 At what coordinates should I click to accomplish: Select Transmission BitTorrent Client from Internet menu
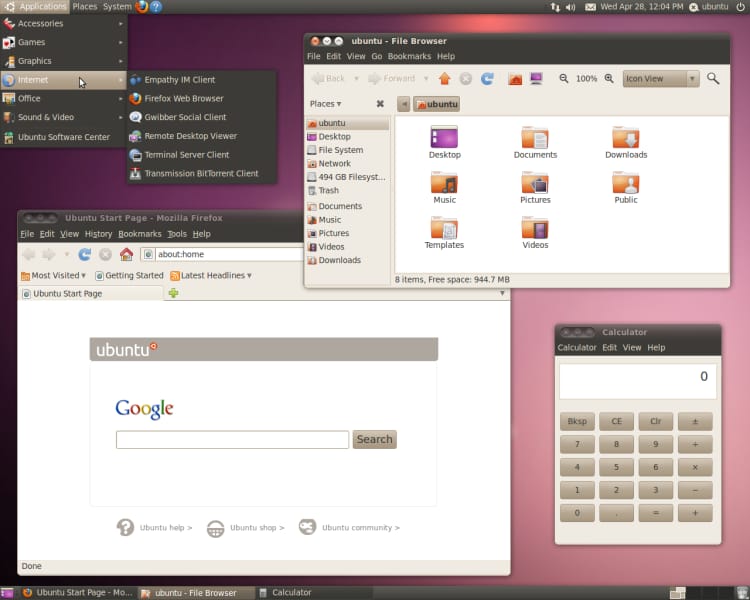pyautogui.click(x=200, y=173)
